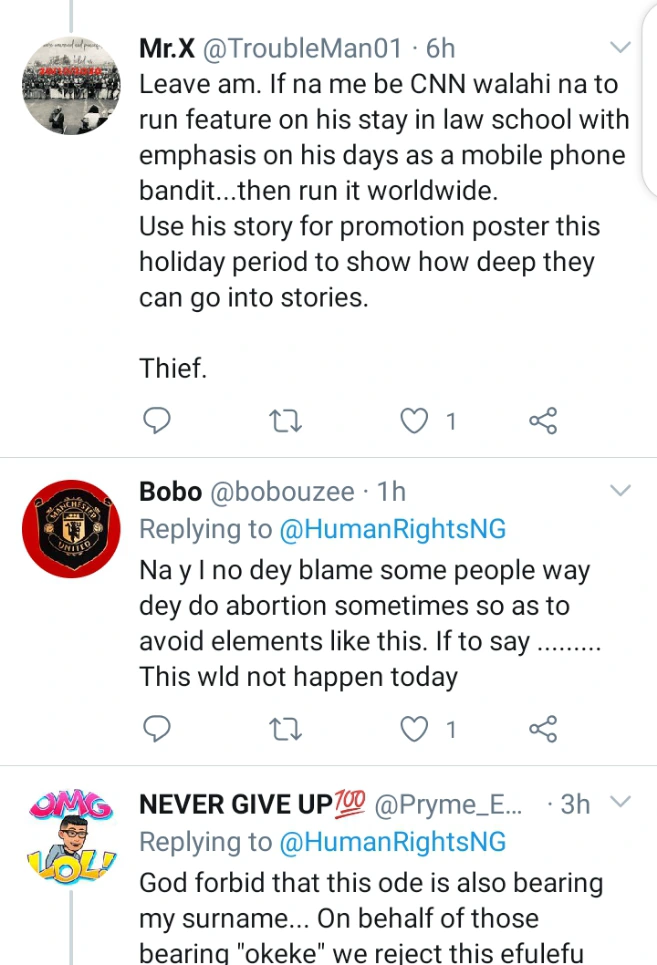Open @HumanRightsNG link in NEVER GIVE UP's reply
Image resolution: width=657 pixels, height=965 pixels.
[x=392, y=841]
